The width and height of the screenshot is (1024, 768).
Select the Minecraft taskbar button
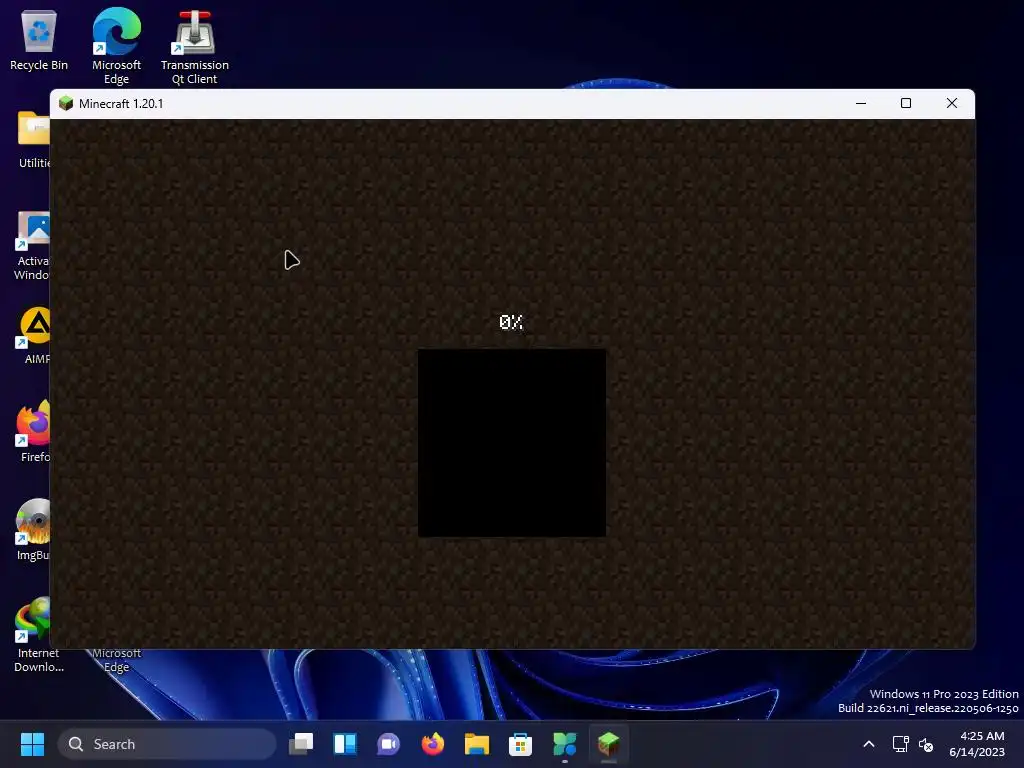point(609,744)
